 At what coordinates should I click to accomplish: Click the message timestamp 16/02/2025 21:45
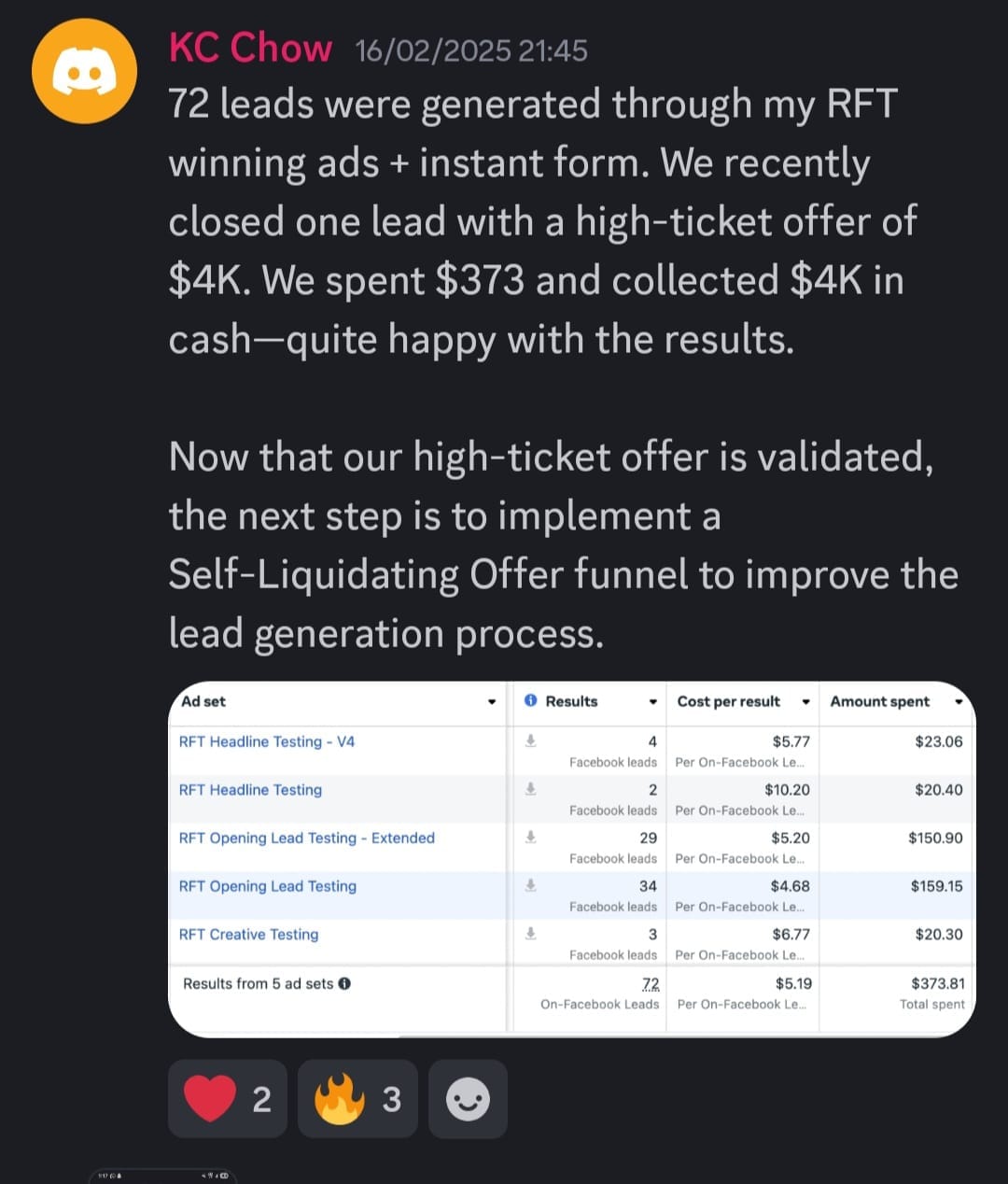[471, 50]
